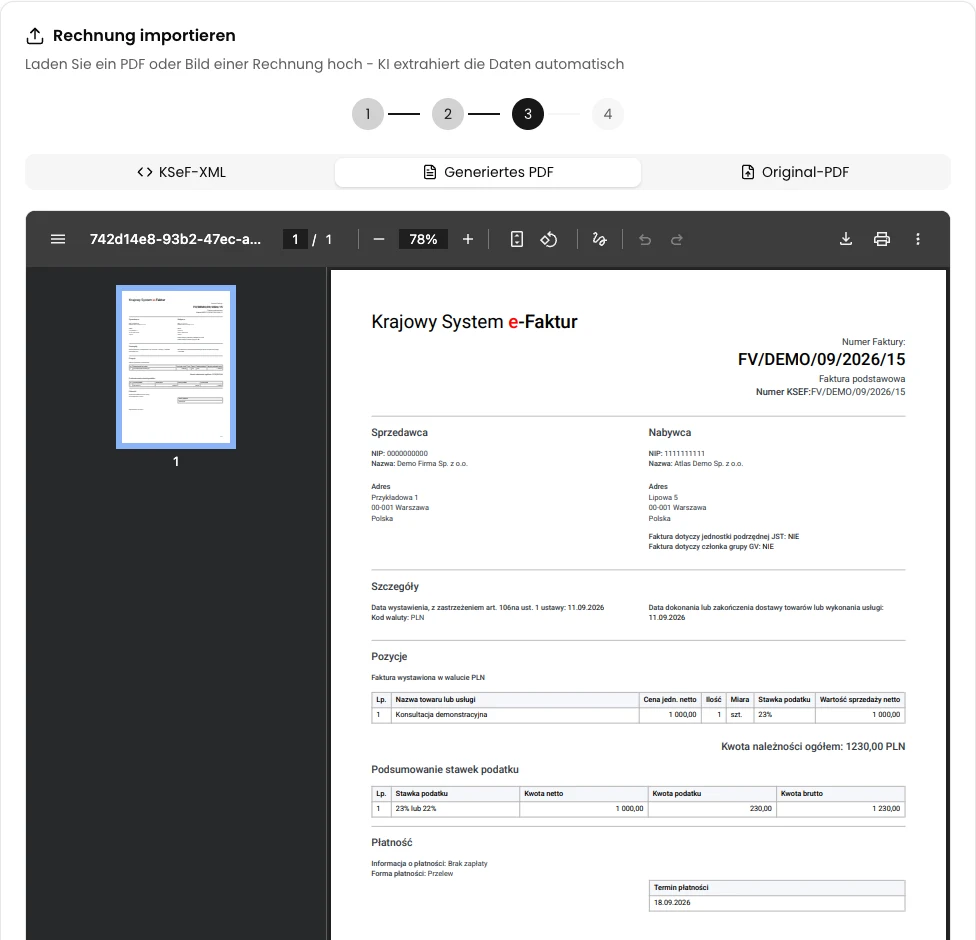This screenshot has width=976, height=940.
Task: Click the upload icon beside Rechnung importieren
Action: 35,36
